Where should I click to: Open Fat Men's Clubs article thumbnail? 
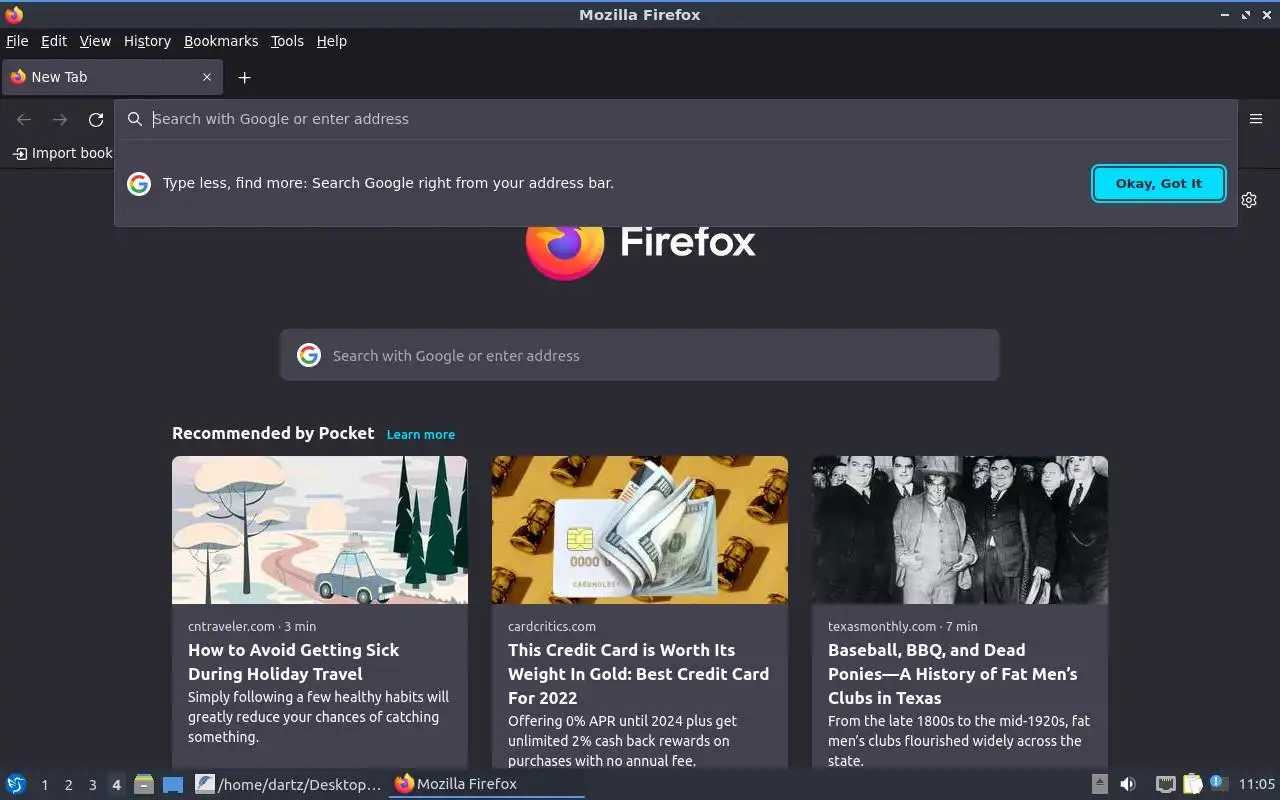(960, 530)
